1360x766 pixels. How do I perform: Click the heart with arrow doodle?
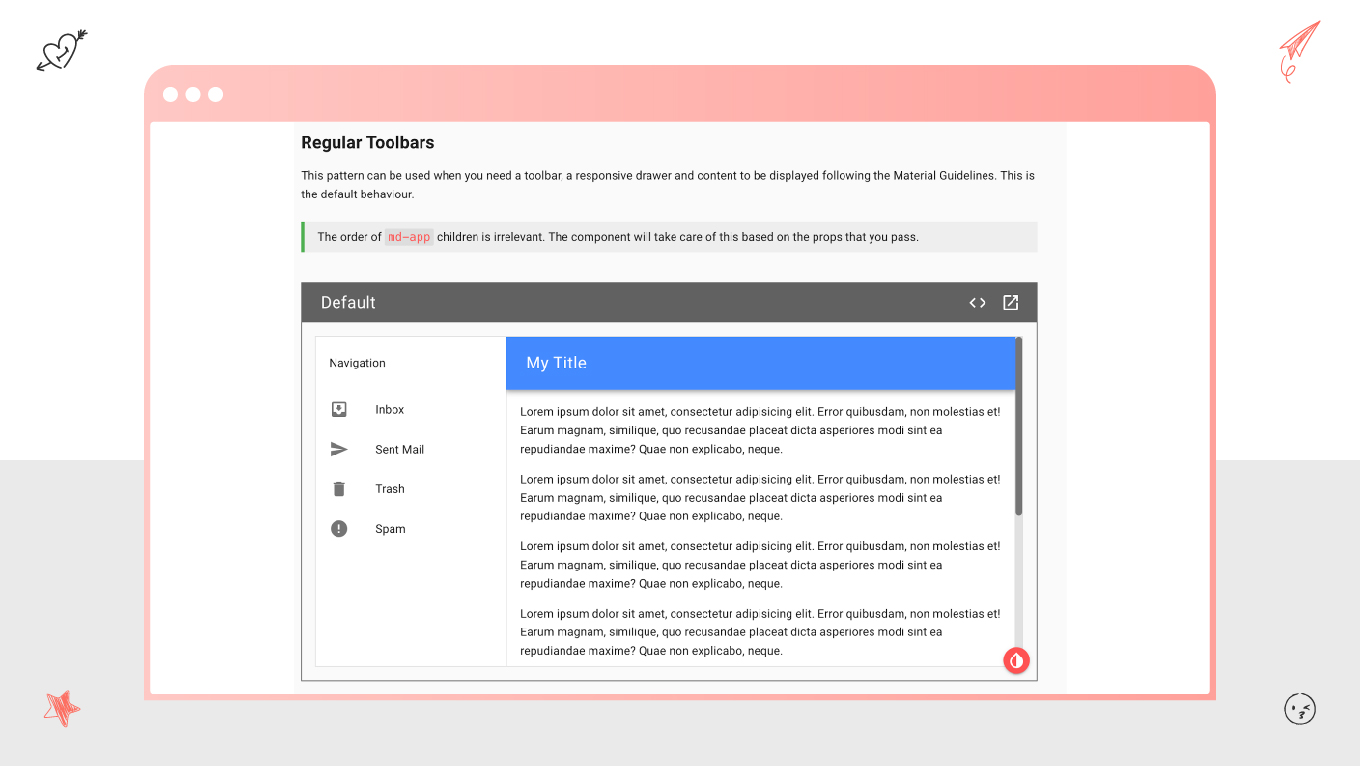click(x=62, y=50)
